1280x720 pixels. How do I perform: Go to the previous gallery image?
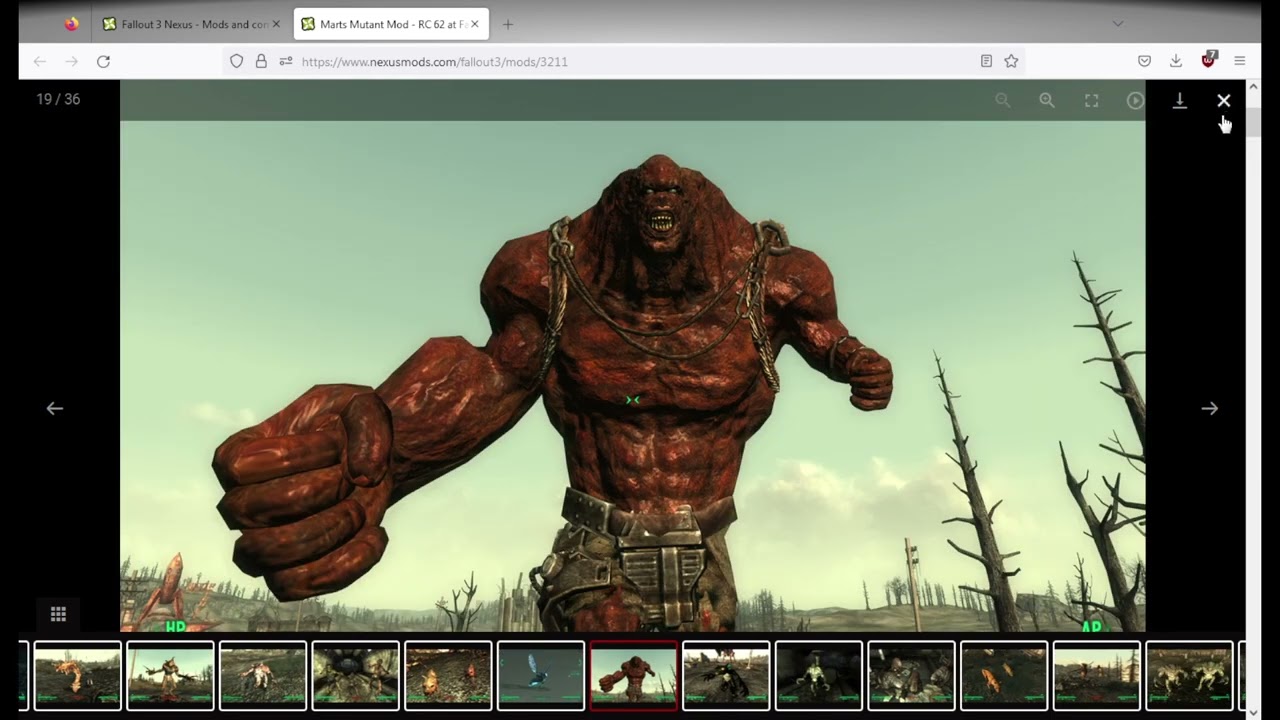pos(55,408)
